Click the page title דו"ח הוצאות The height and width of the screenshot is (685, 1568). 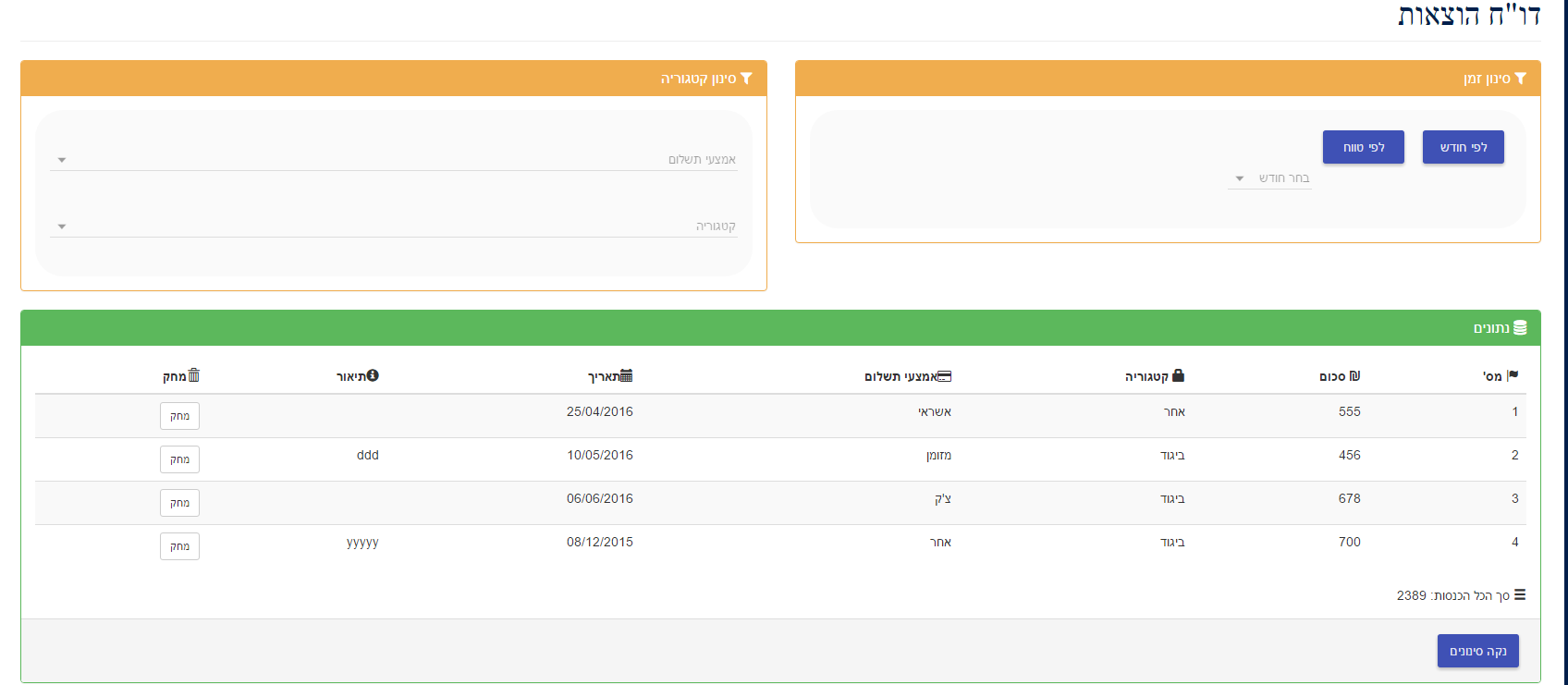pos(1469,15)
